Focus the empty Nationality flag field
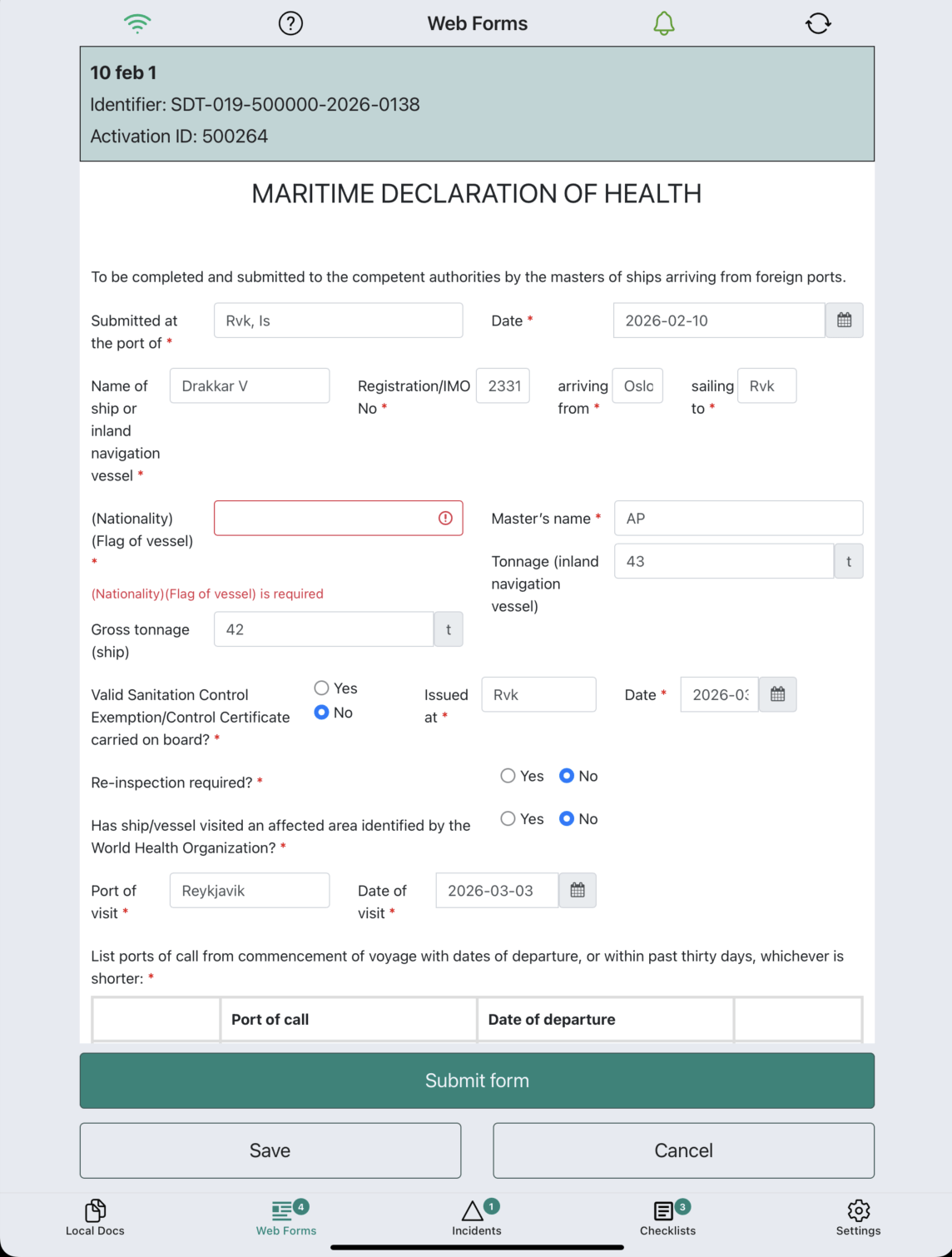Viewport: 952px width, 1257px height. point(325,519)
